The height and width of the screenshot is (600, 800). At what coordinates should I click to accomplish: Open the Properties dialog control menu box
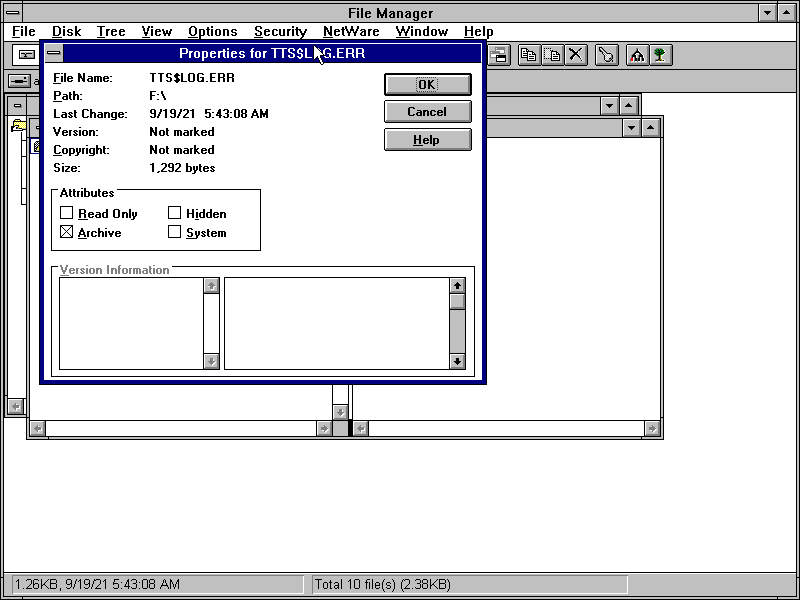click(x=54, y=53)
